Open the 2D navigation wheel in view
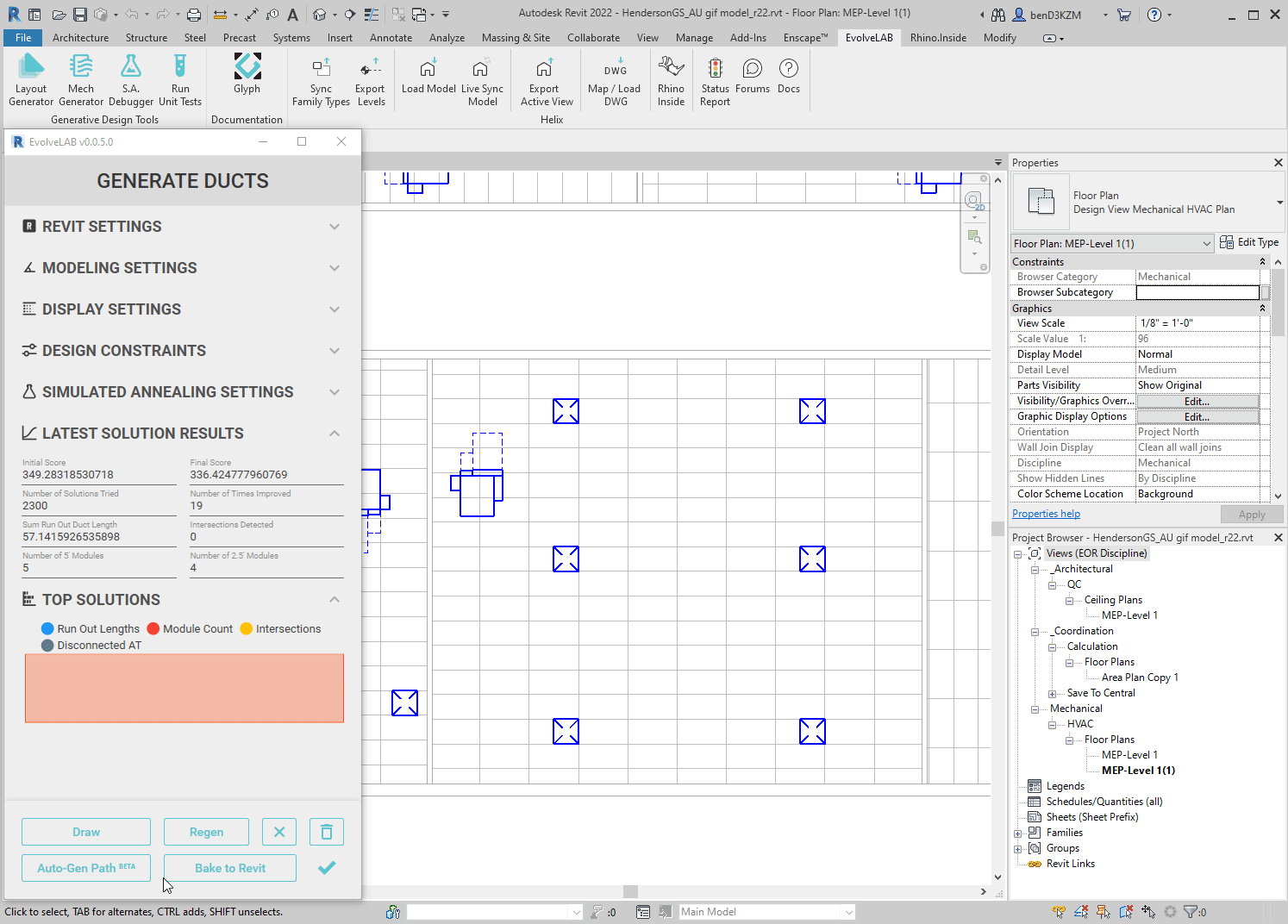This screenshot has height=924, width=1288. point(974,203)
